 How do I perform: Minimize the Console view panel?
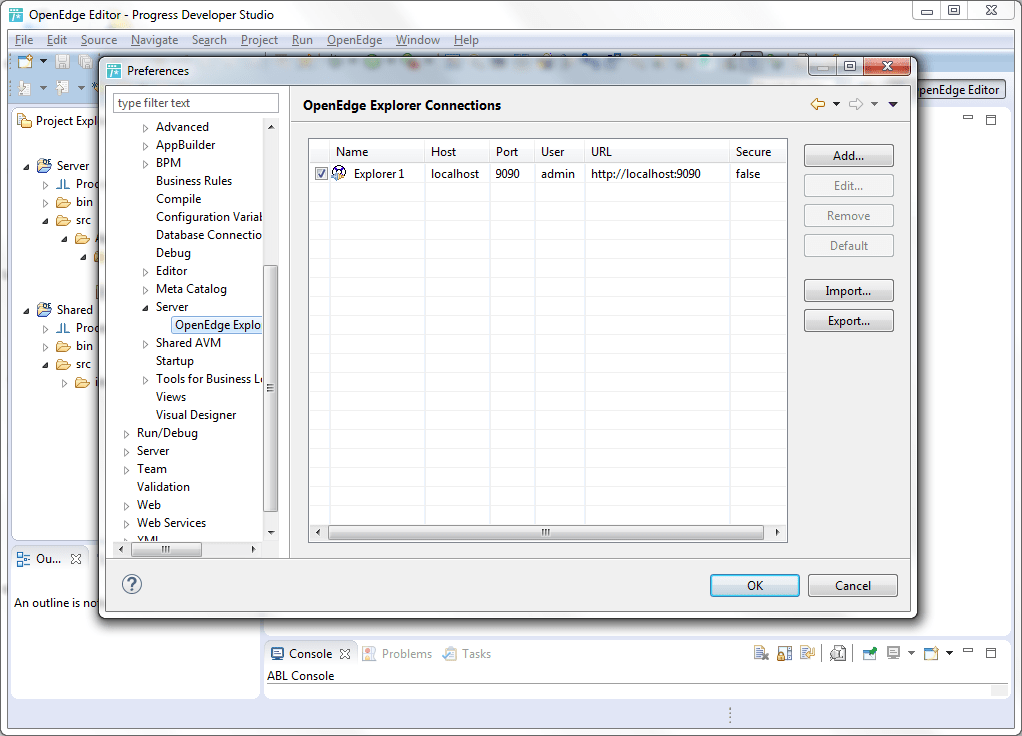tap(968, 651)
